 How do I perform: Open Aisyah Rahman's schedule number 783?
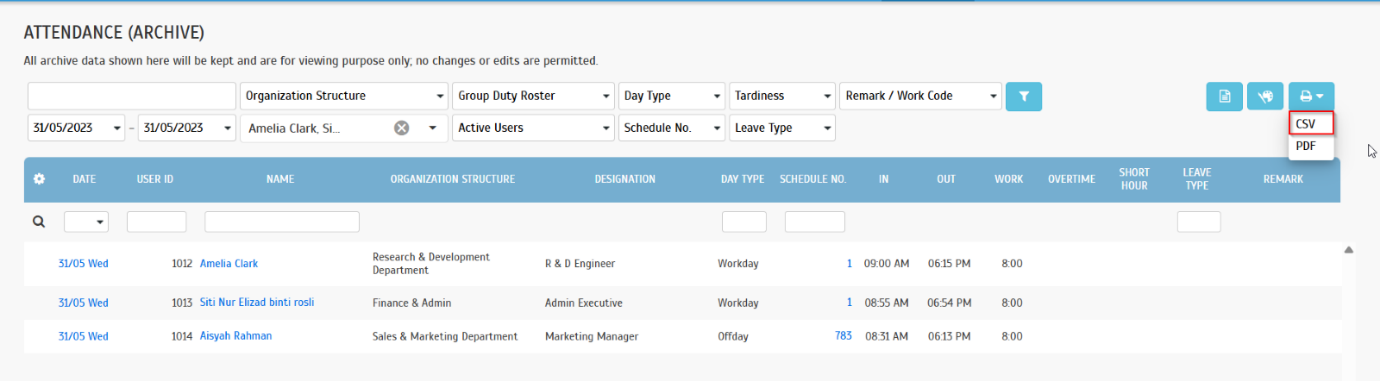tap(843, 336)
